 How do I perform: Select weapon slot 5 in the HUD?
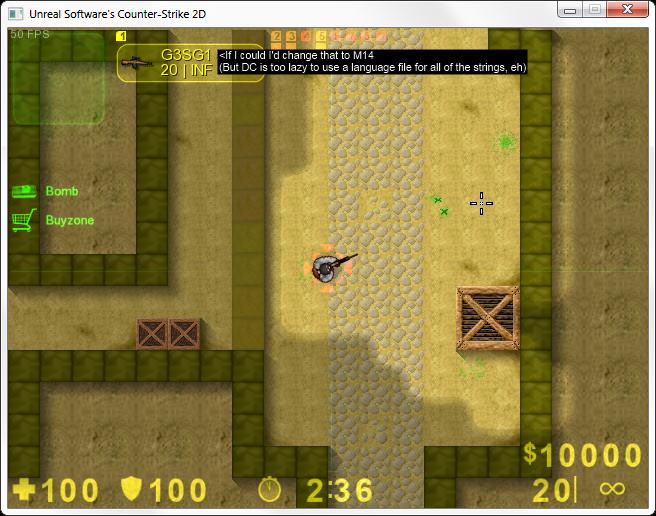tap(321, 36)
